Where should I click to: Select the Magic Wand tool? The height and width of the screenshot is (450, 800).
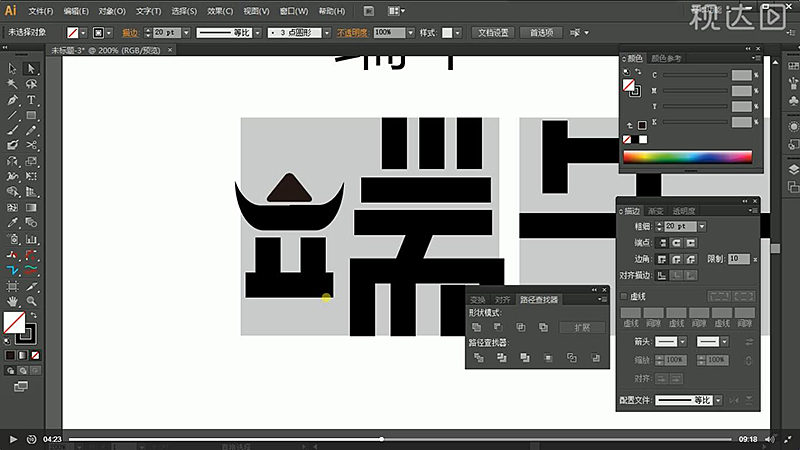coord(12,84)
